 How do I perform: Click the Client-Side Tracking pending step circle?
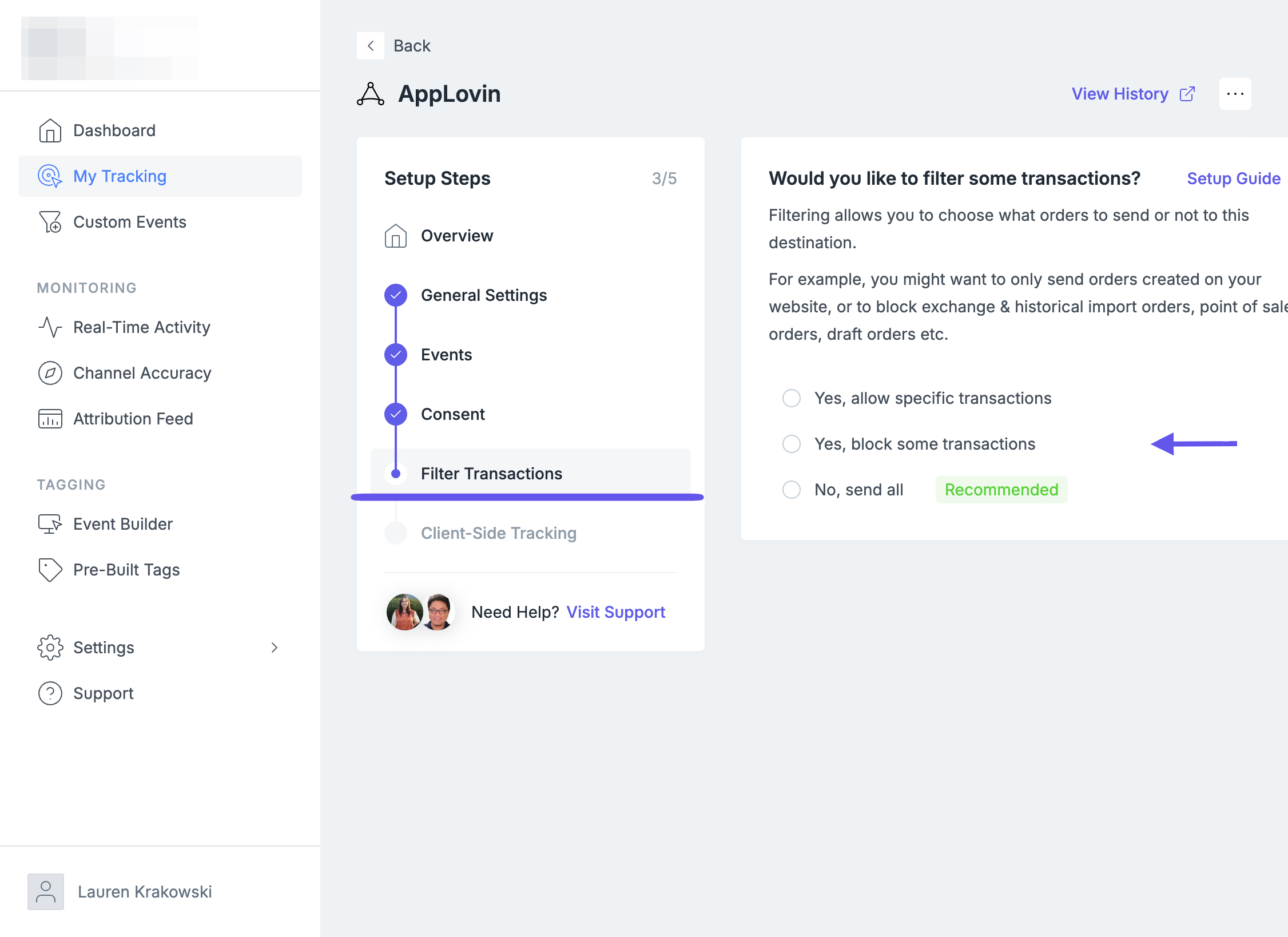[396, 533]
